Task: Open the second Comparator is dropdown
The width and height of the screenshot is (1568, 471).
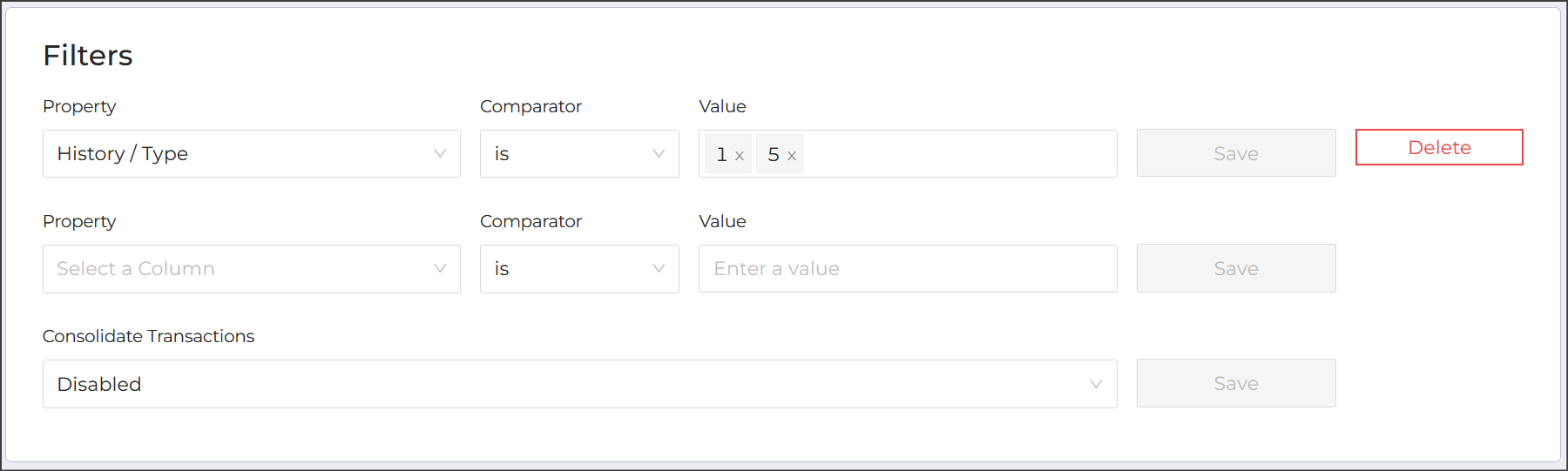Action: pos(579,269)
